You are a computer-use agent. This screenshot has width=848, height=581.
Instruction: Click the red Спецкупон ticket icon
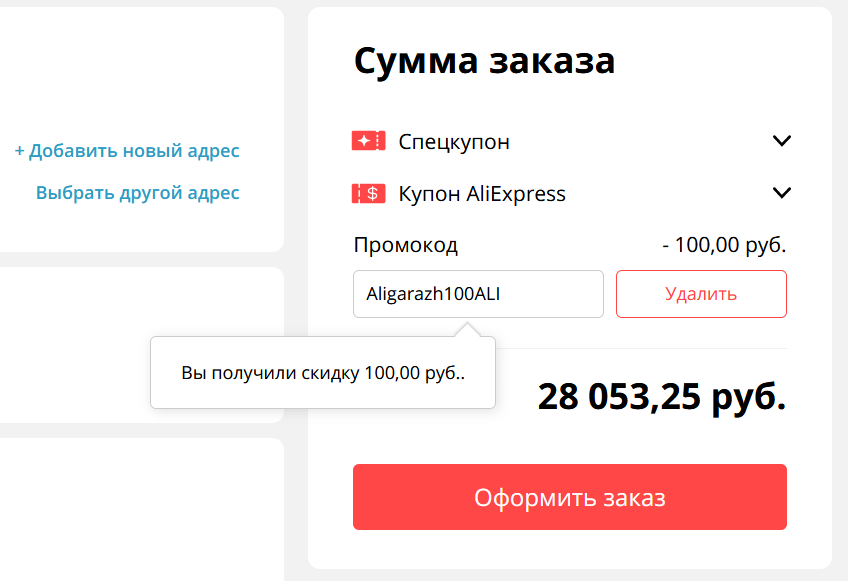pos(368,142)
